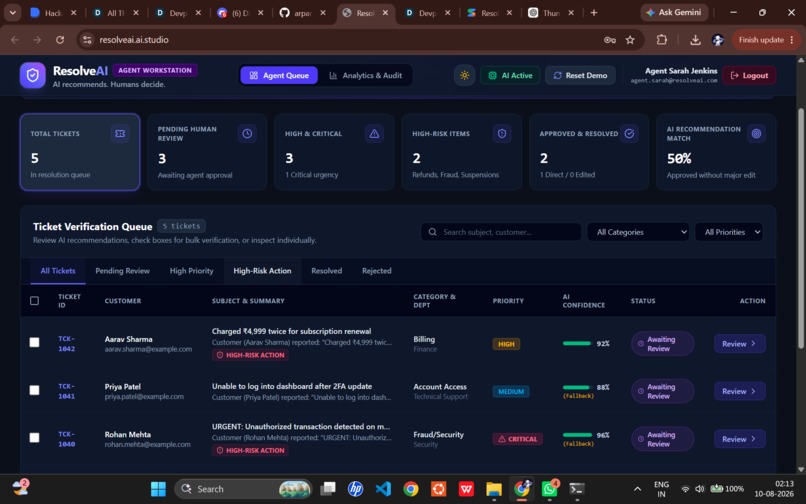Open the Agent Queue view
This screenshot has height=504, width=806.
(279, 75)
